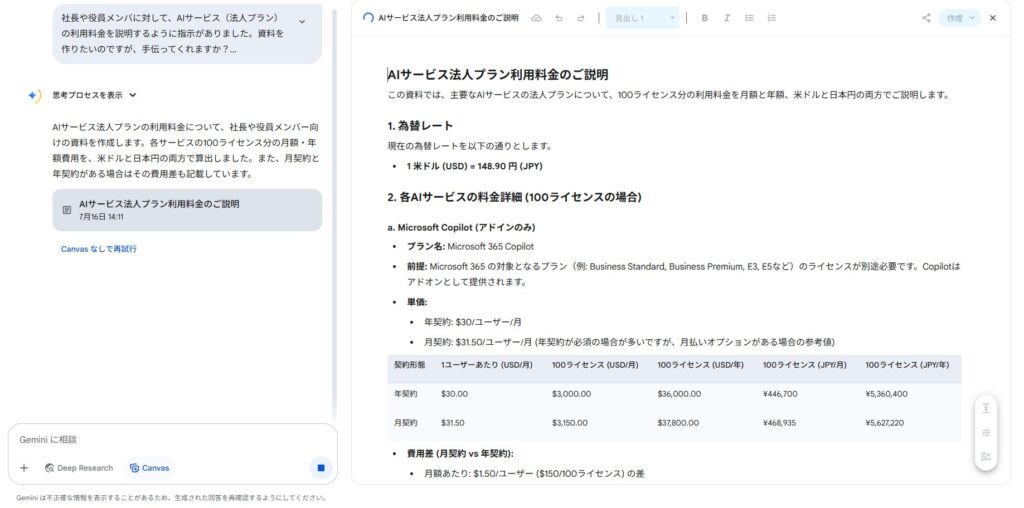This screenshot has width=1024, height=508.
Task: Click the Canvas title in header bar
Action: coord(448,18)
